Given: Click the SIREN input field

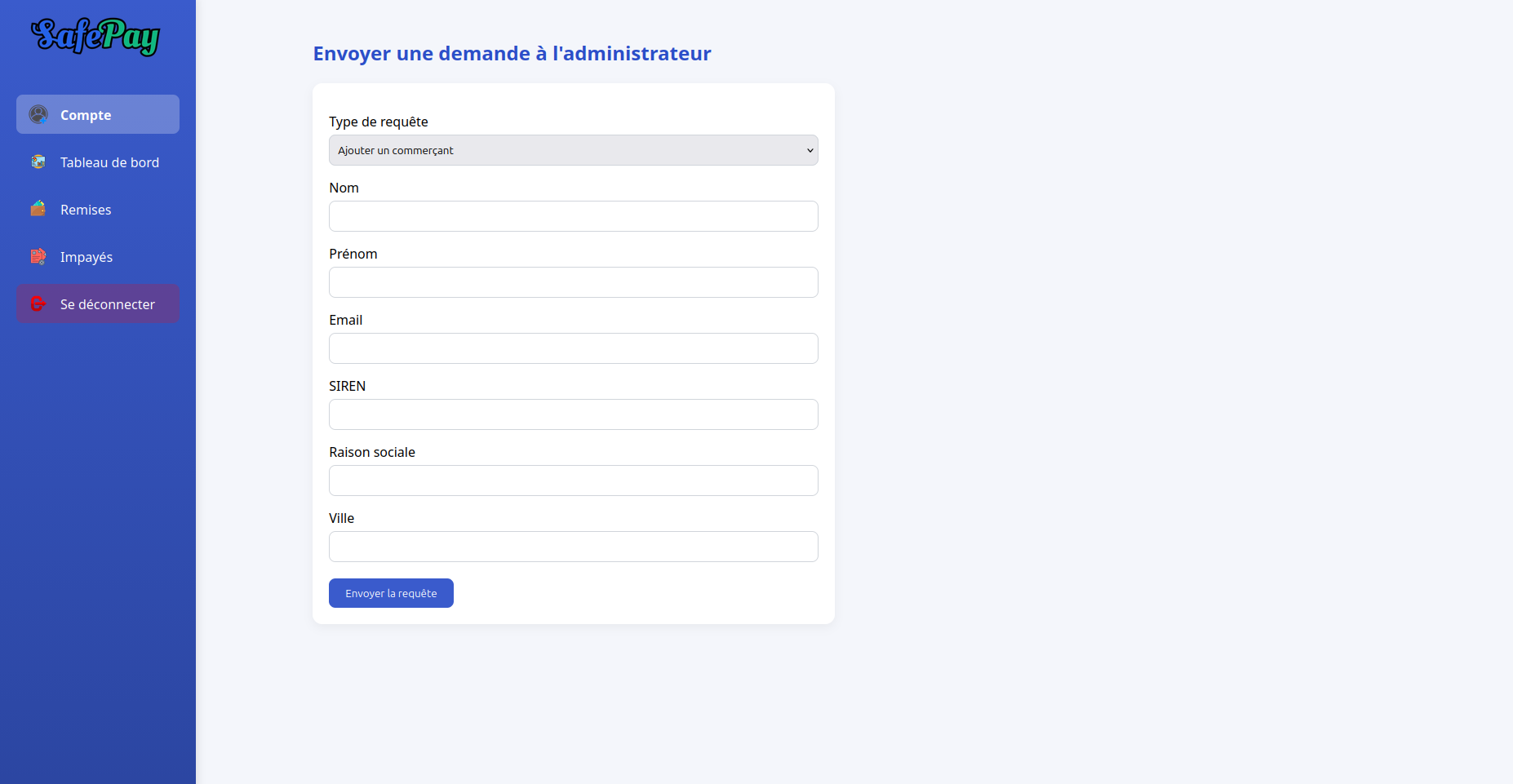Looking at the screenshot, I should 573,414.
